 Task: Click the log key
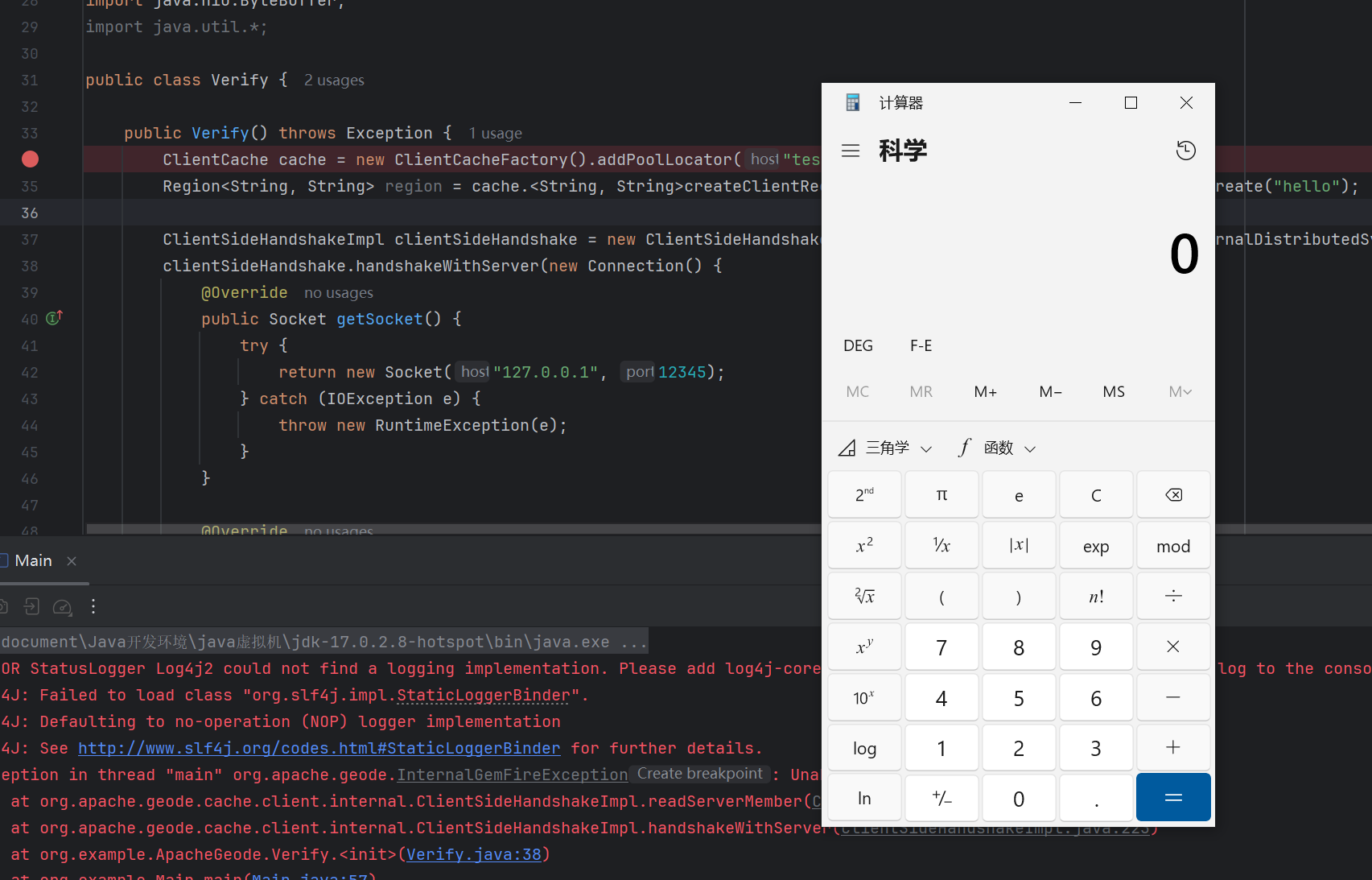click(864, 748)
